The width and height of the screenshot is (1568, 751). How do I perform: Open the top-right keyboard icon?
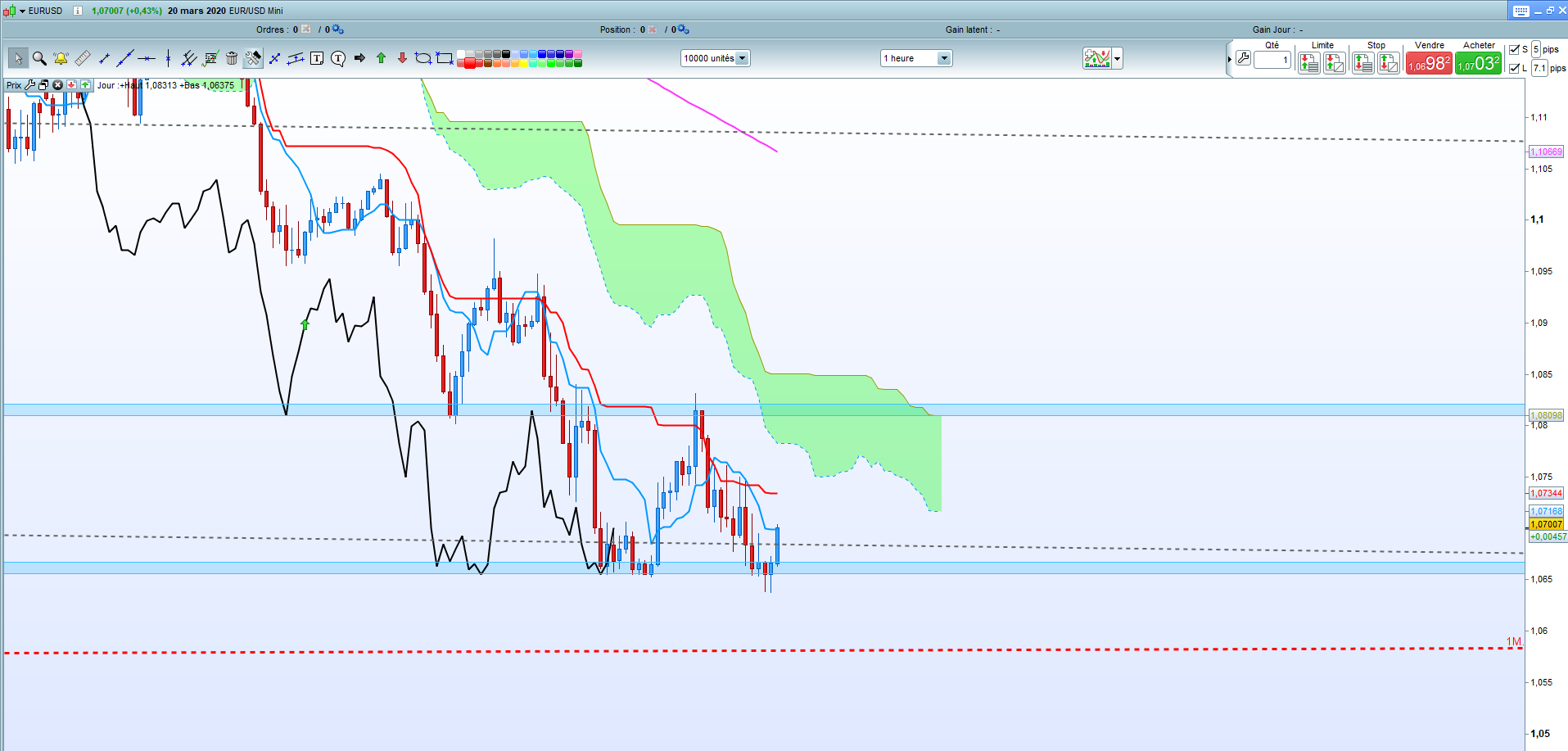[1521, 11]
